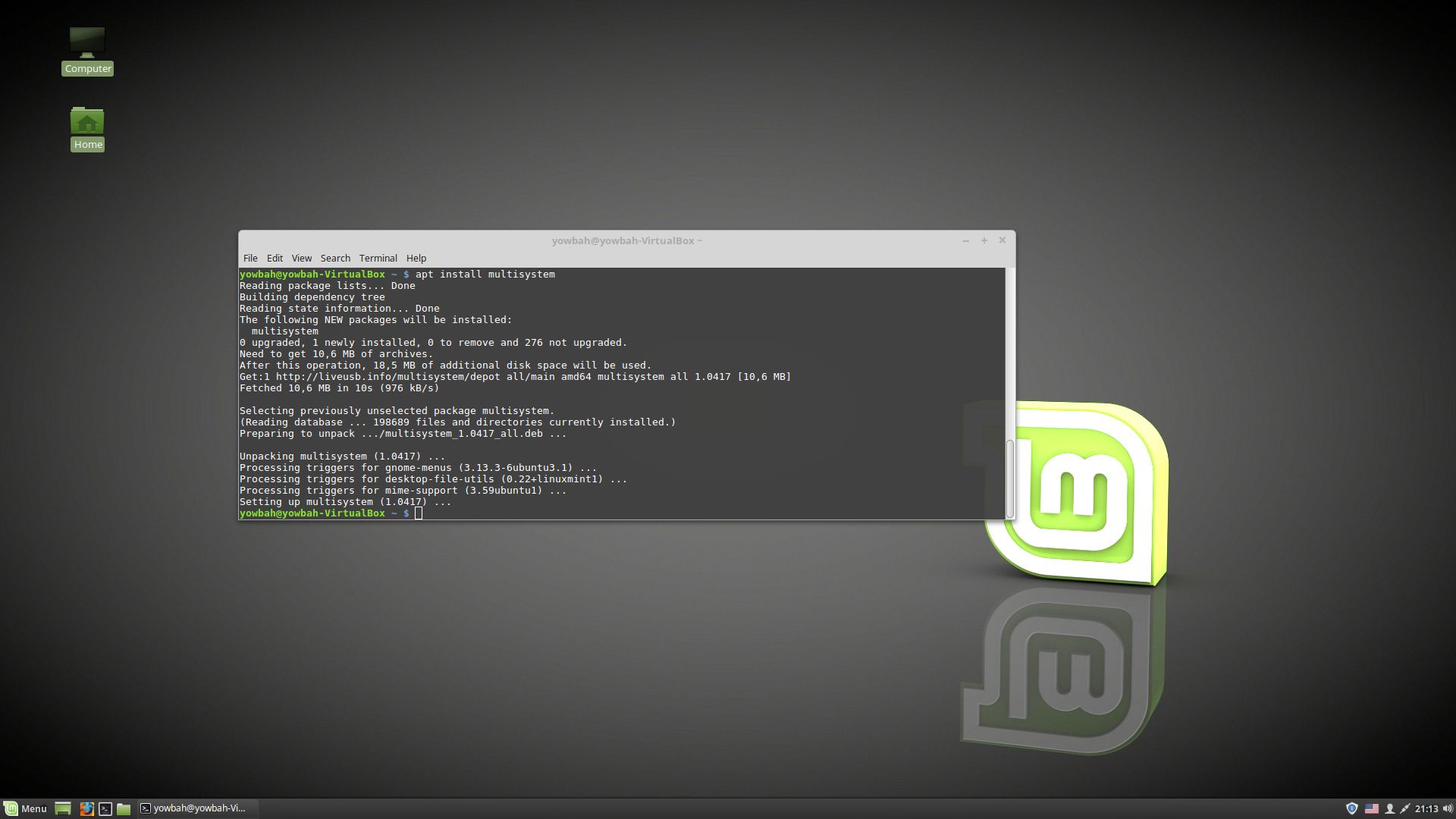Open the terminal View menu
This screenshot has width=1456, height=819.
click(301, 258)
